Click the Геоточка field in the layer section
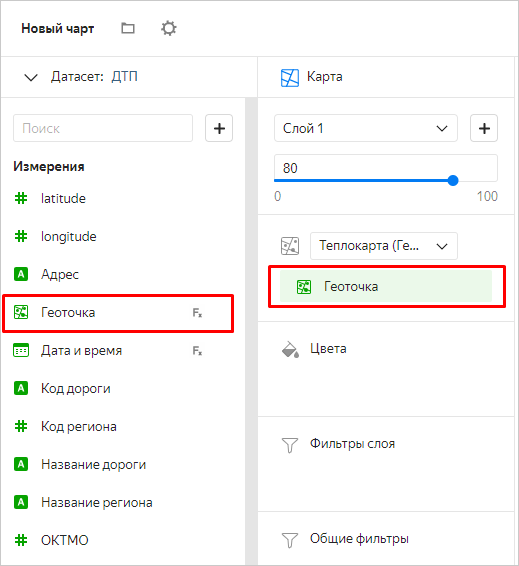Screen dimensions: 519x566 [x=386, y=286]
